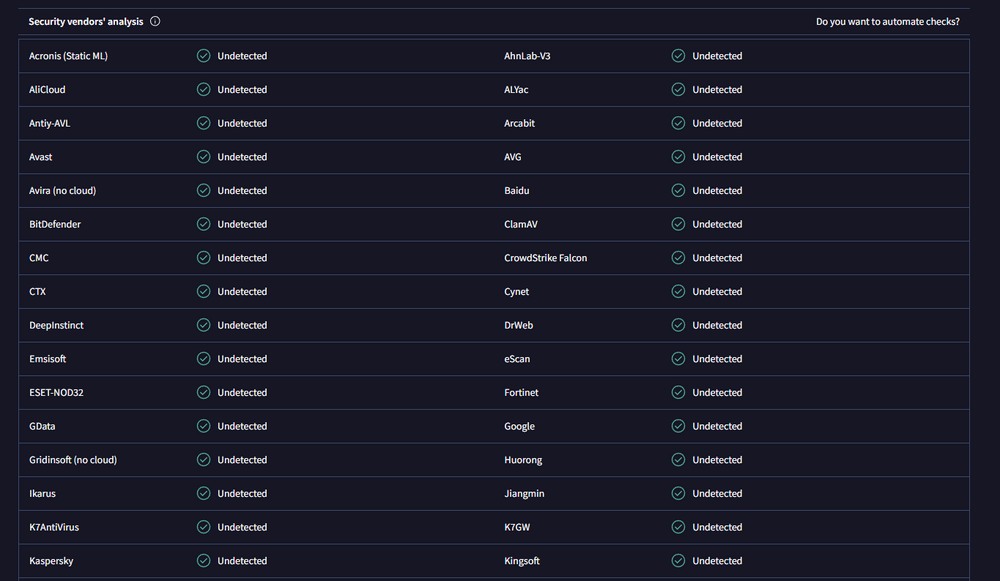Screen dimensions: 1000x581
Task: Click the Google row checkmark icon
Action: 678,426
